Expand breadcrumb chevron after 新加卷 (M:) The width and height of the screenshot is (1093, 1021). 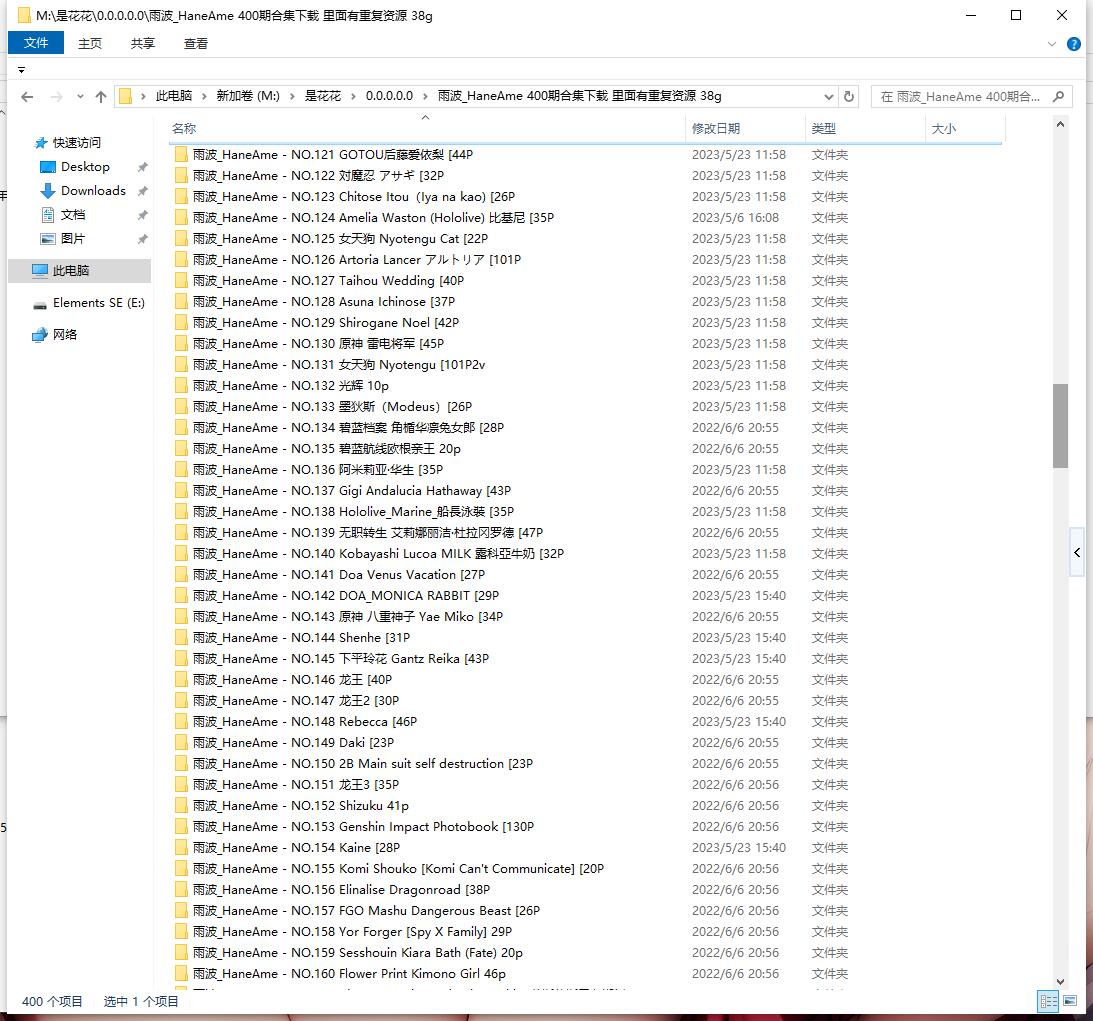point(292,96)
